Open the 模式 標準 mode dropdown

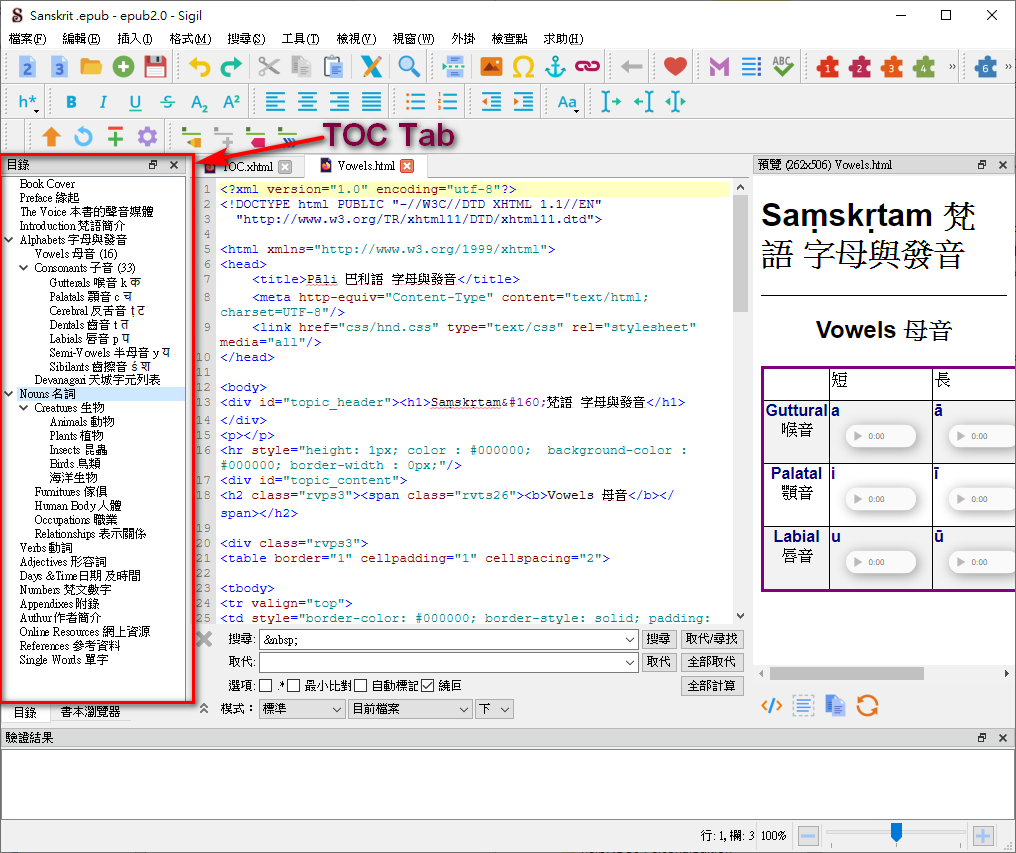(301, 709)
